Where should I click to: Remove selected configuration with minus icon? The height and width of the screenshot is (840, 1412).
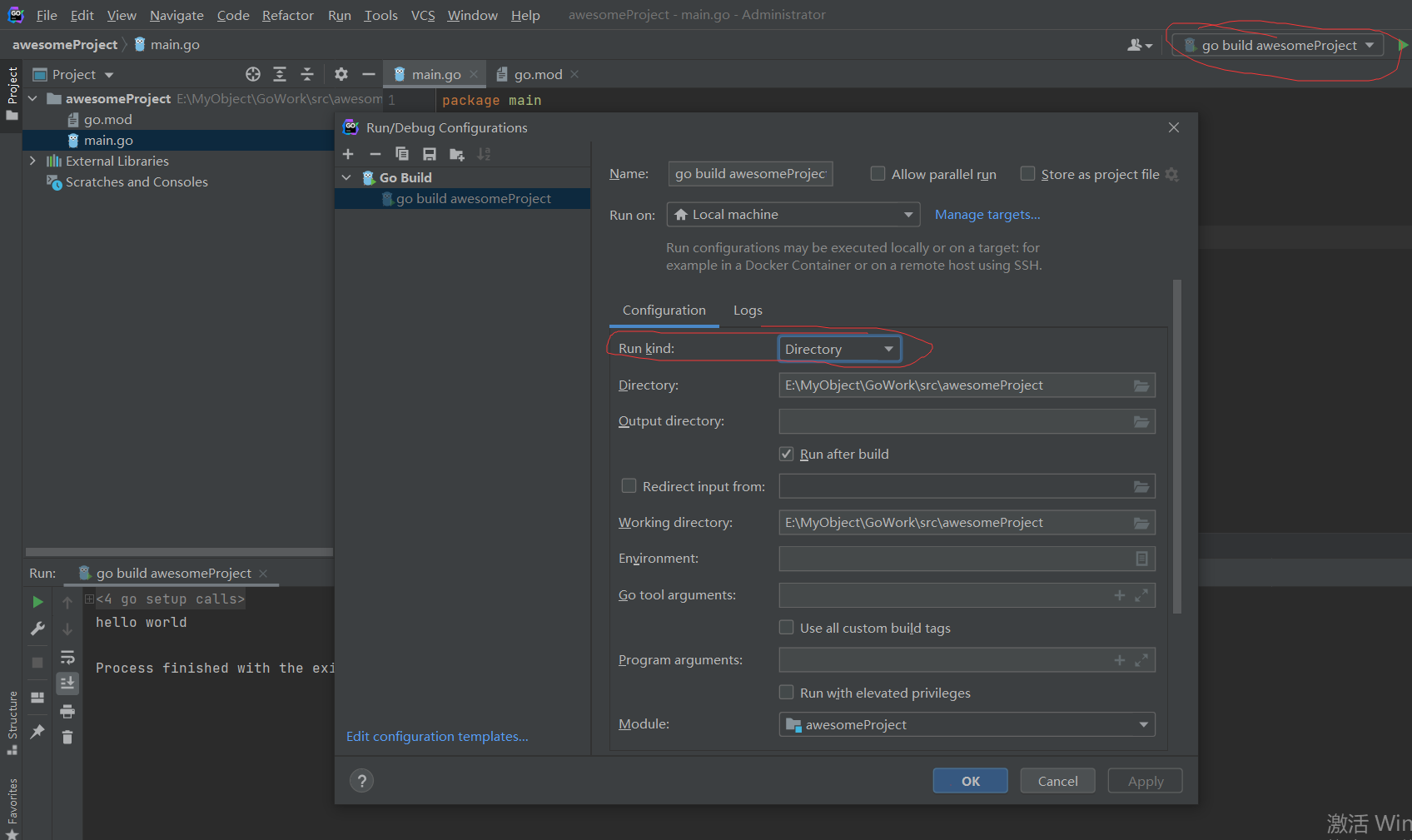(x=375, y=154)
